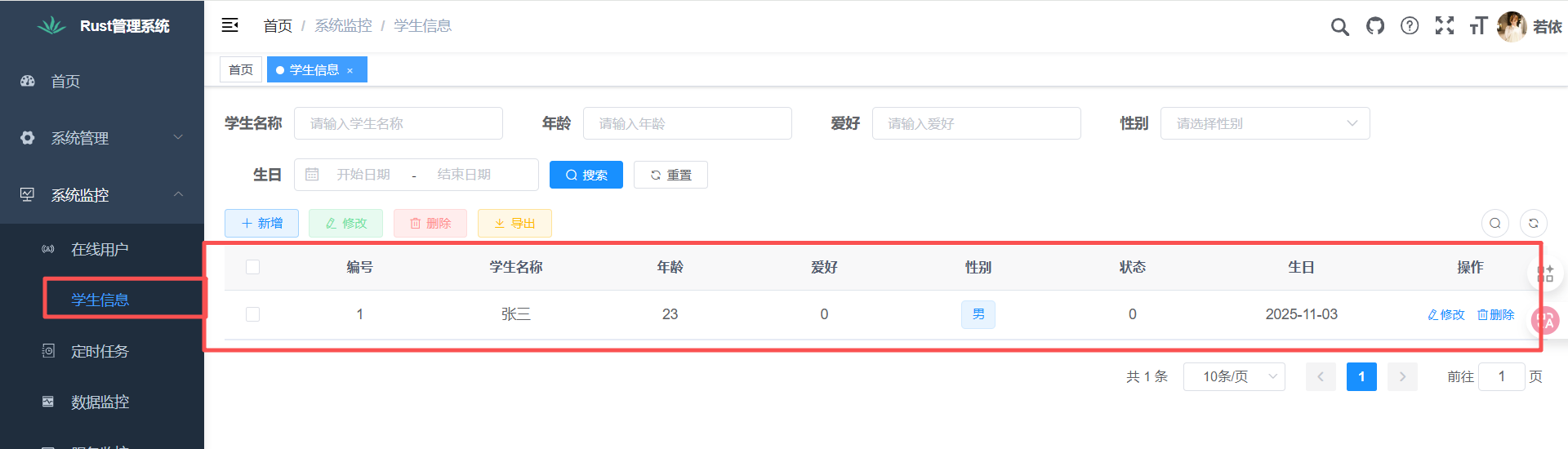Check the checkbox for row 张三
The height and width of the screenshot is (449, 1568).
click(253, 314)
